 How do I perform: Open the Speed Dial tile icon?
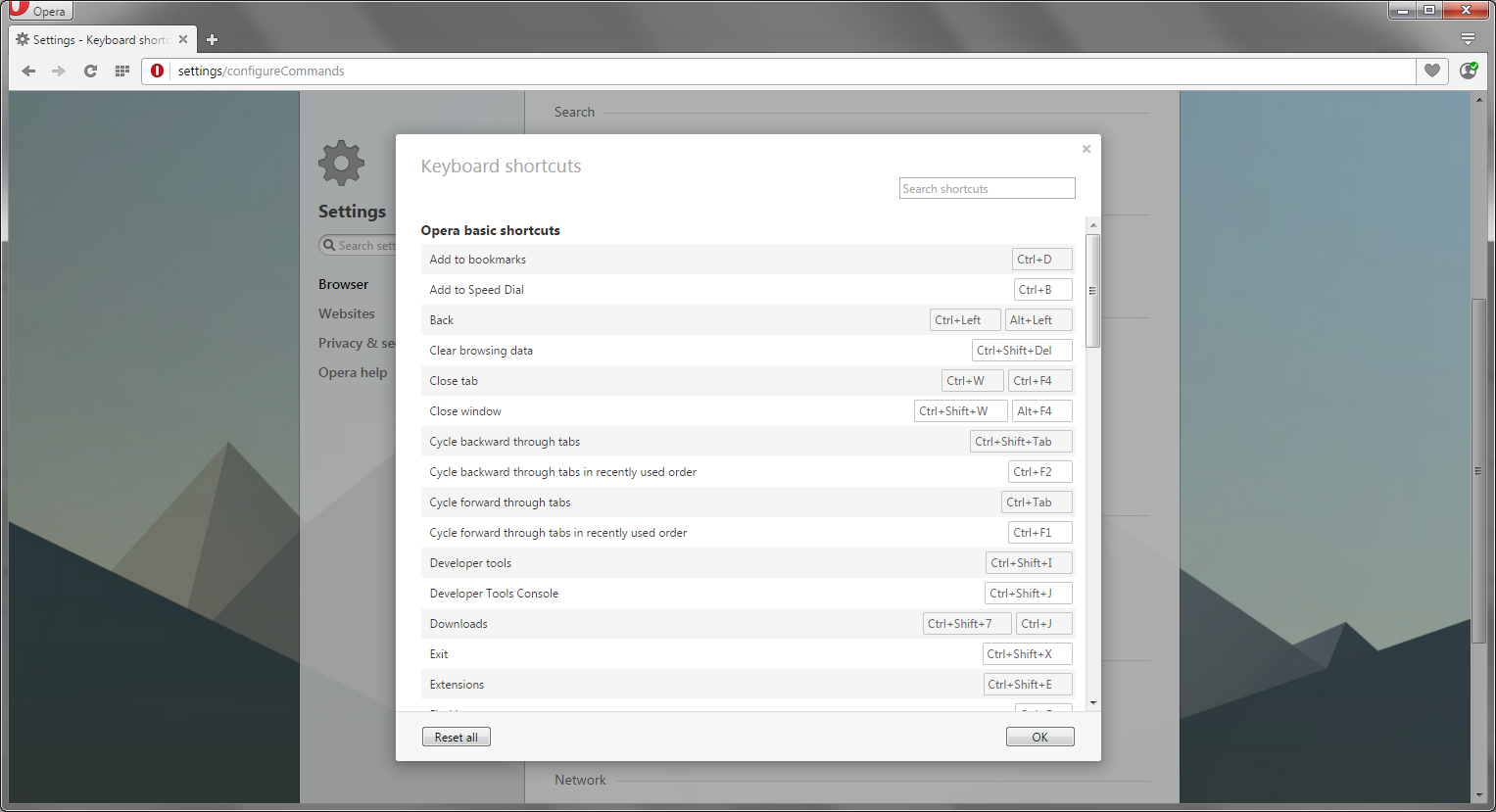(x=121, y=71)
